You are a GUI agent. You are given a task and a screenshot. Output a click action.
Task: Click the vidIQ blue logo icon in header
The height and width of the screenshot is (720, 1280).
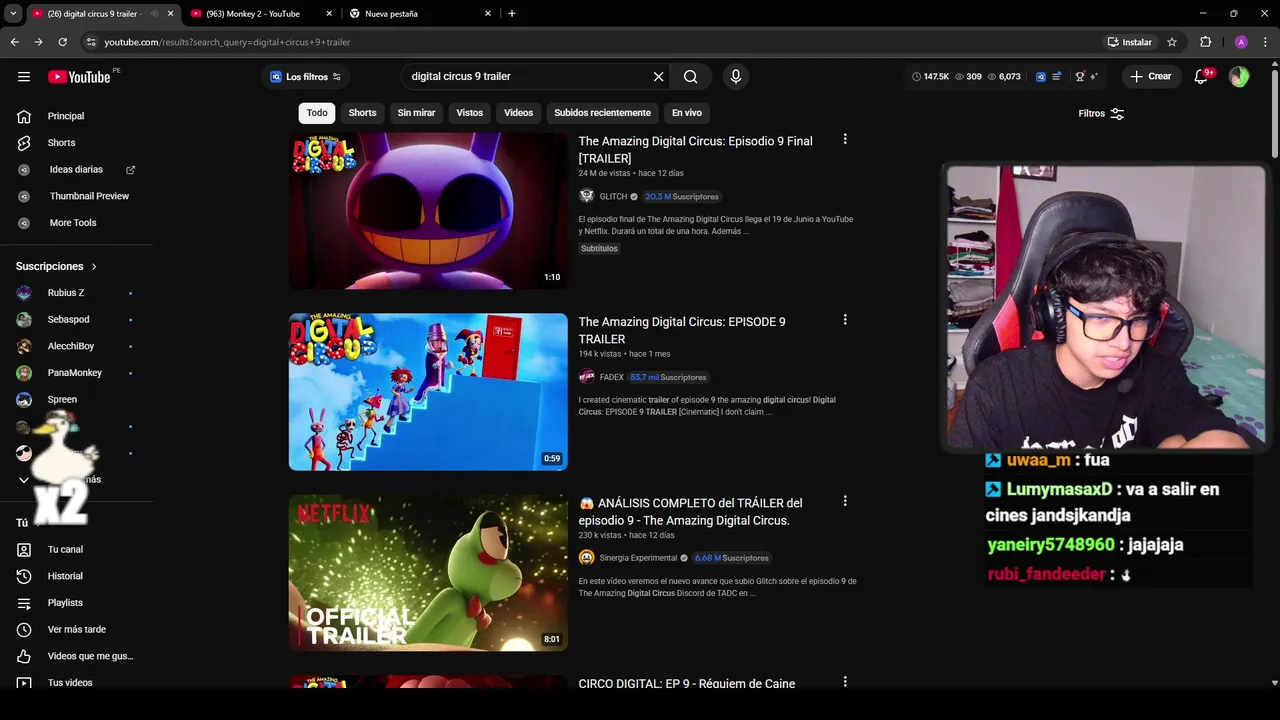pos(1040,77)
